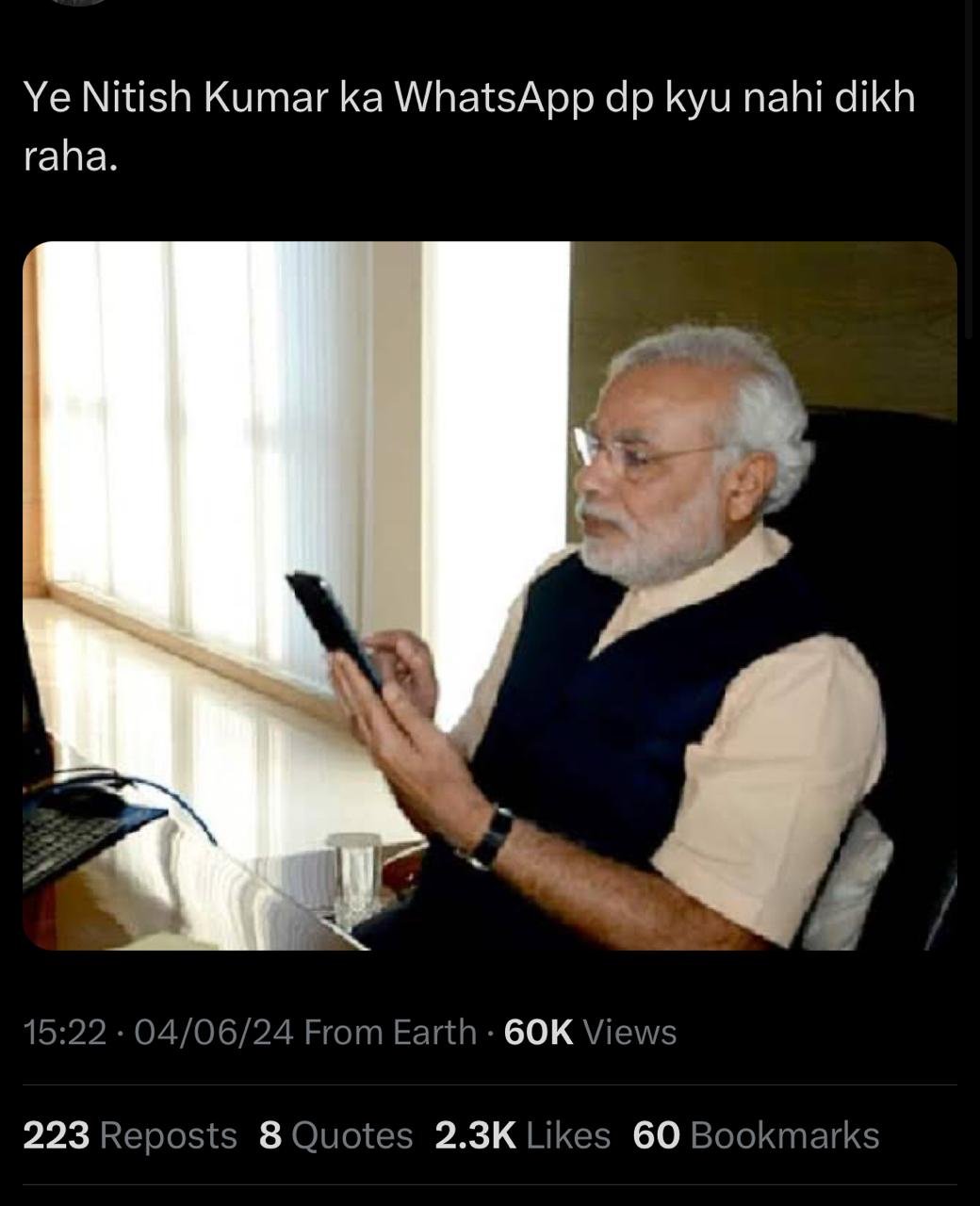Click the 04/06/24 date text
Screen dimensions: 980x1206
coord(214,1033)
